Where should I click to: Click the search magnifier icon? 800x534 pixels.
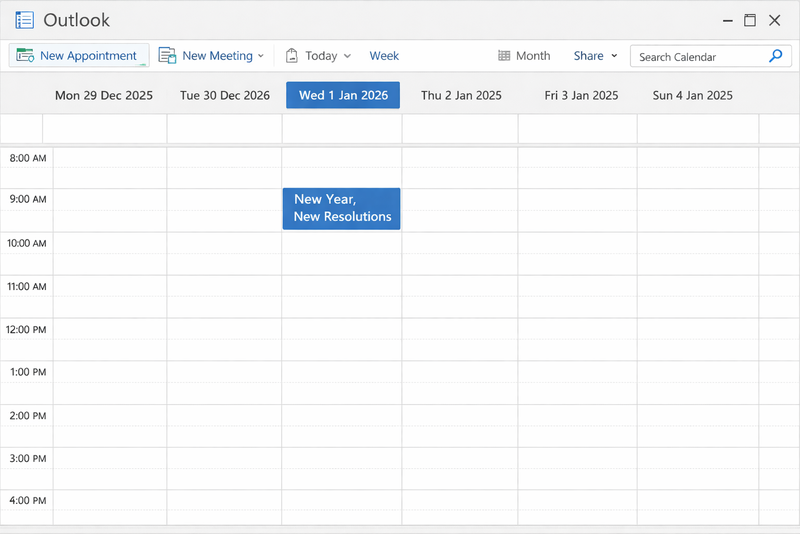(775, 56)
